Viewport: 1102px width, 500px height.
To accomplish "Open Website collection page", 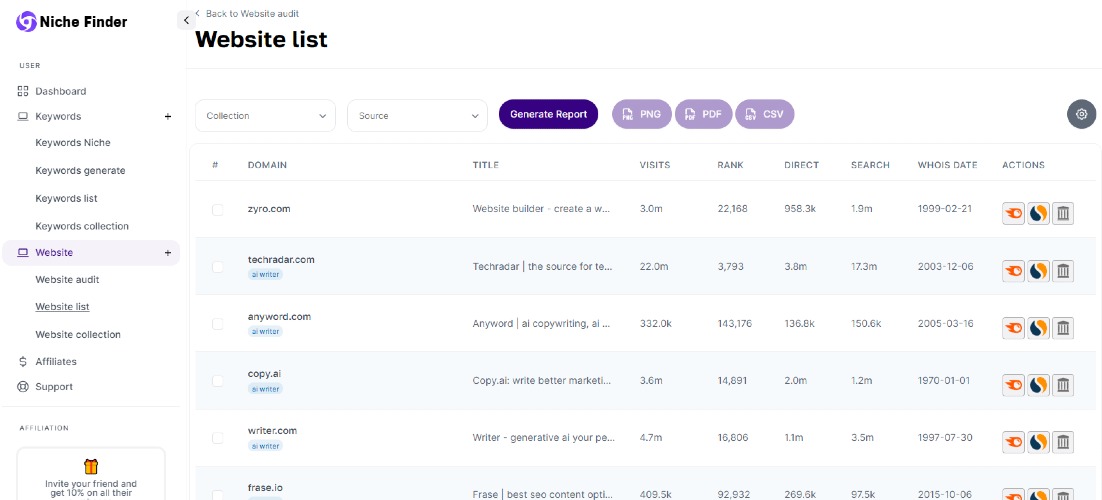I will click(x=78, y=334).
